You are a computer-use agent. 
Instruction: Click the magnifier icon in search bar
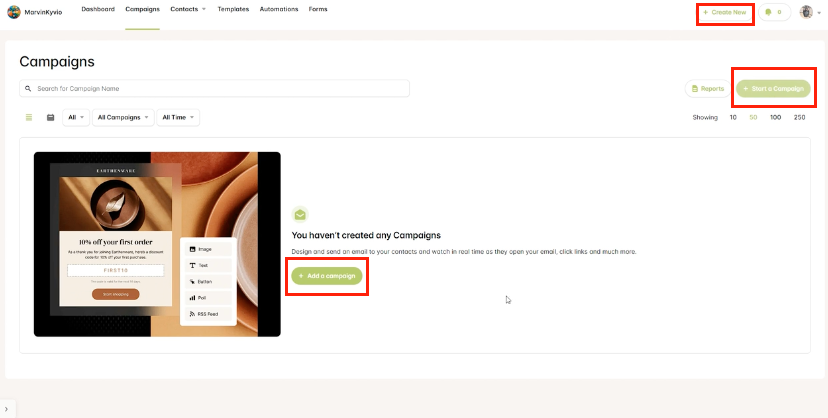(29, 89)
